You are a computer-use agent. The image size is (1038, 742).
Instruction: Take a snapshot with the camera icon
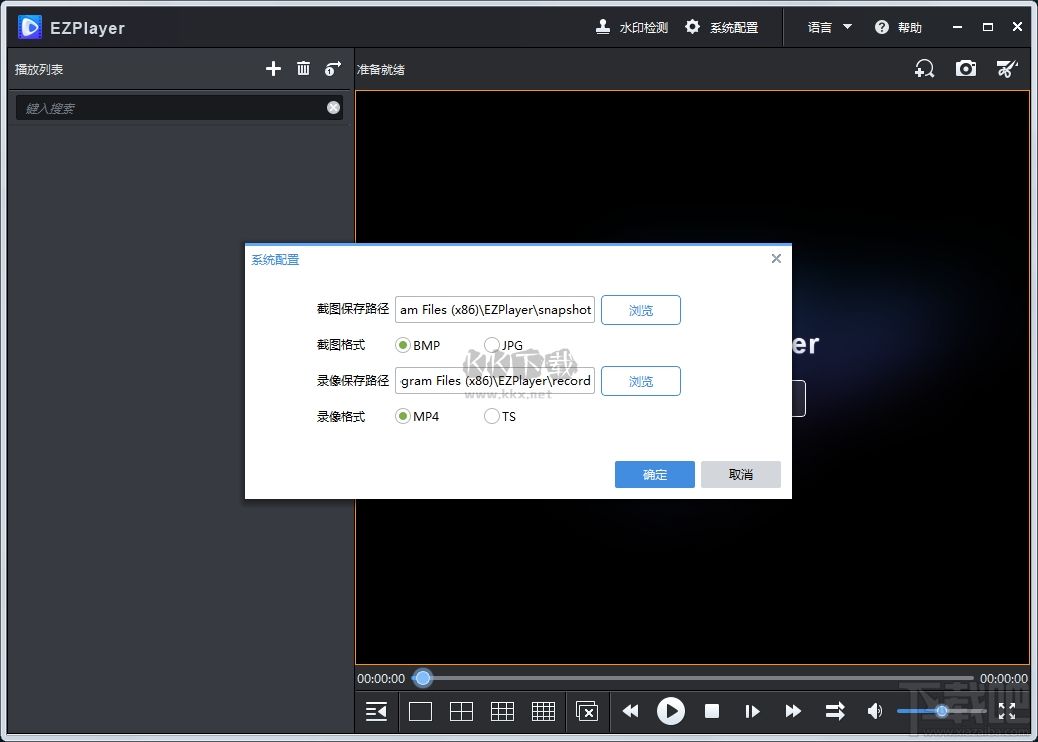966,68
